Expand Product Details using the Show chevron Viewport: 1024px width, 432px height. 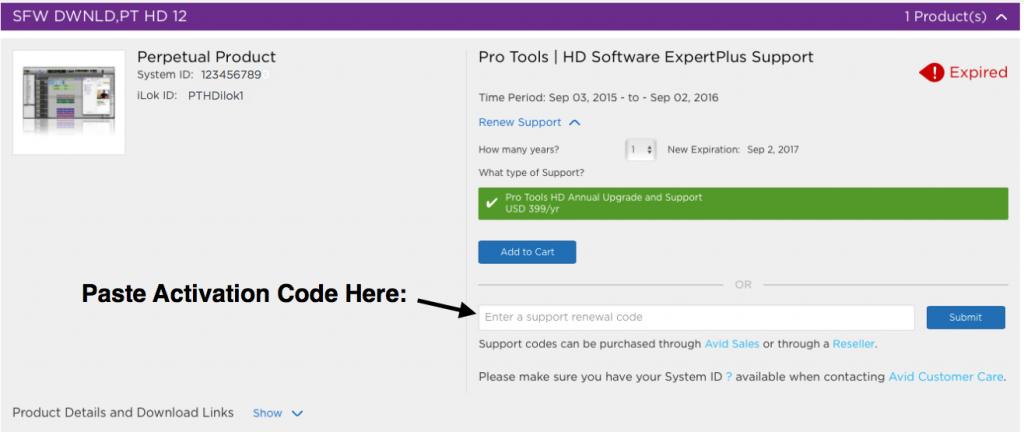point(297,413)
